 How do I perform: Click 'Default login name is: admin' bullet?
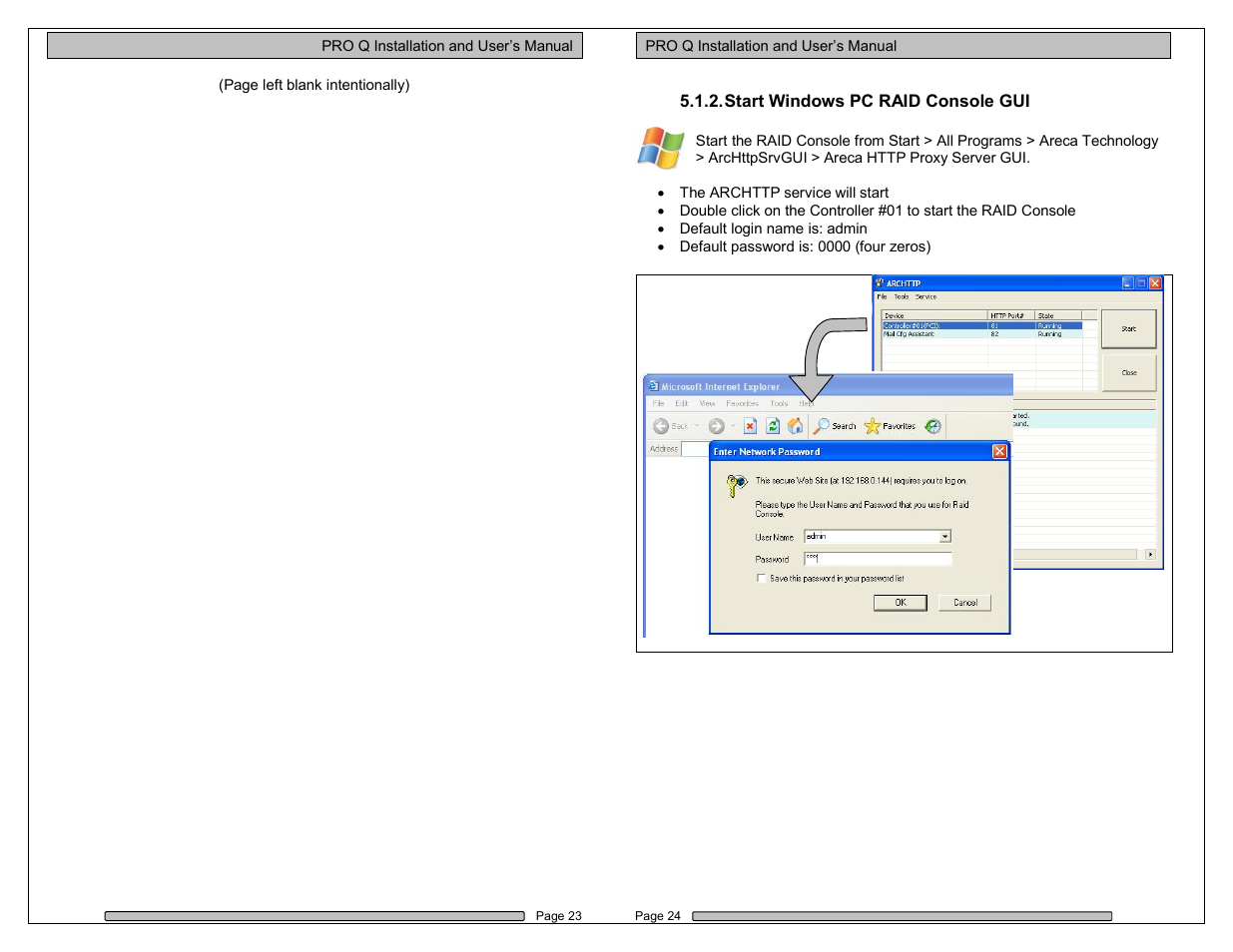(774, 229)
